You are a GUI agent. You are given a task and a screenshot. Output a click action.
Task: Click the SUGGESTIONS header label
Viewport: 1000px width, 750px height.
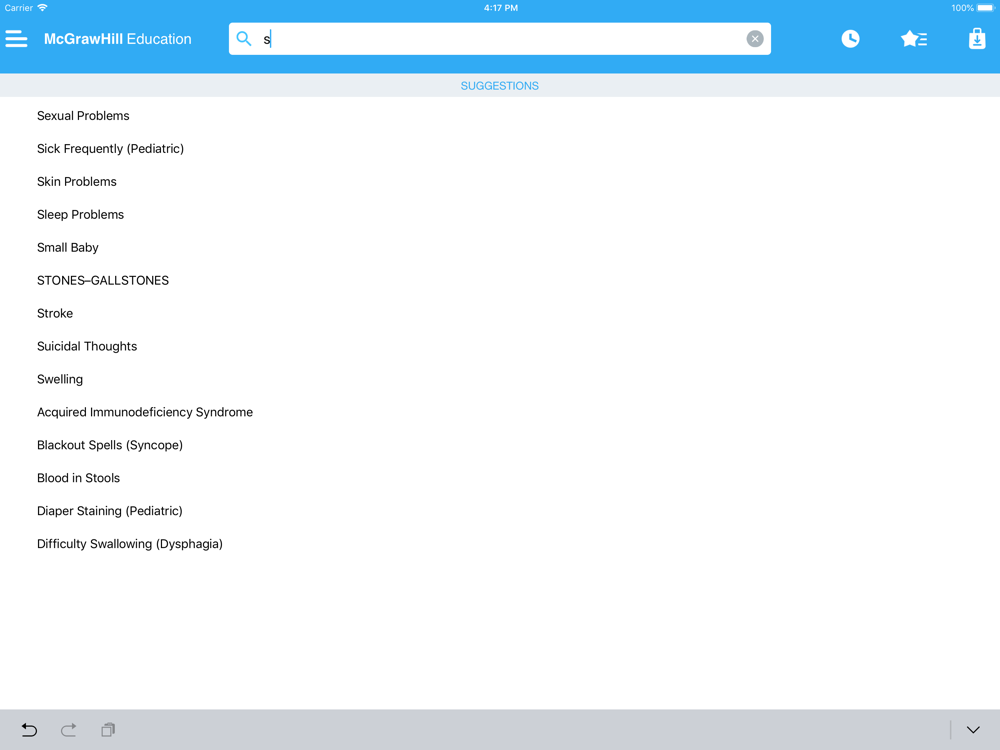point(499,85)
